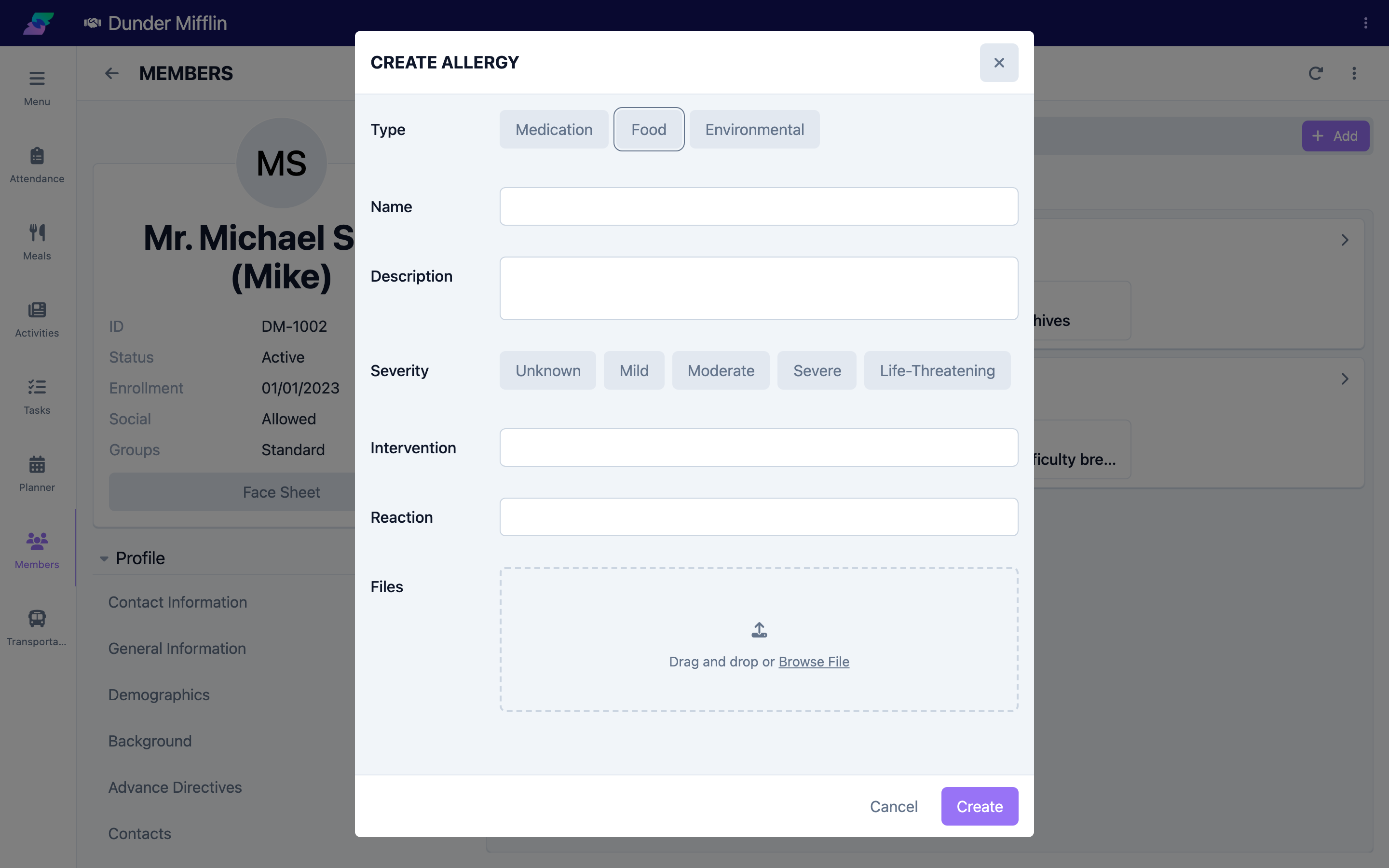
Task: Open the hamburger Menu icon
Action: pyautogui.click(x=37, y=78)
